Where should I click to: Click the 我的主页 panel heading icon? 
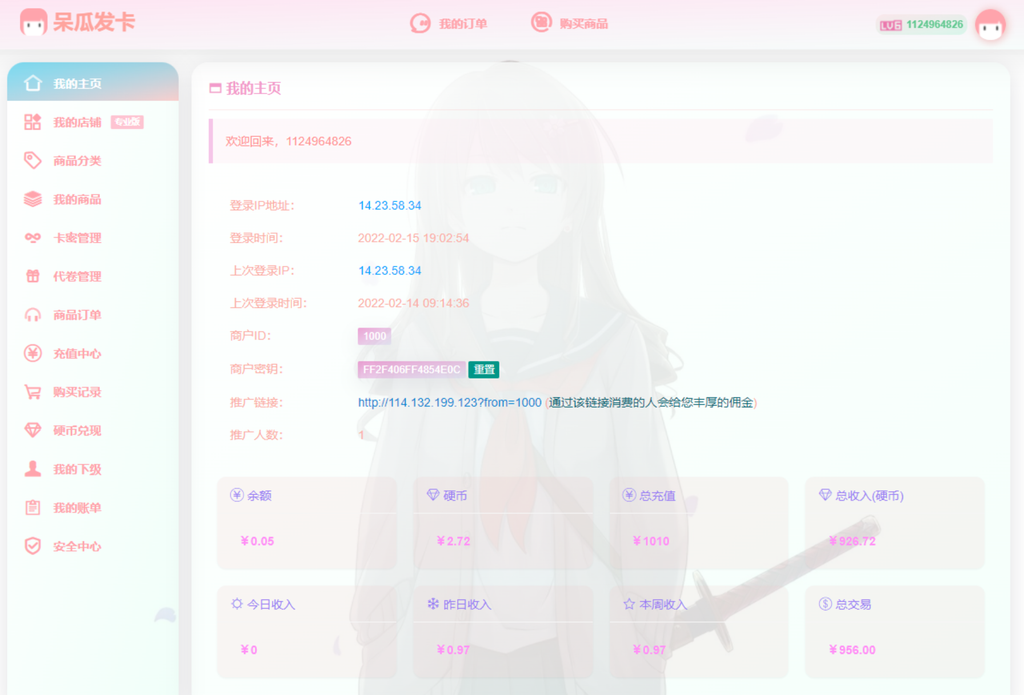(215, 88)
